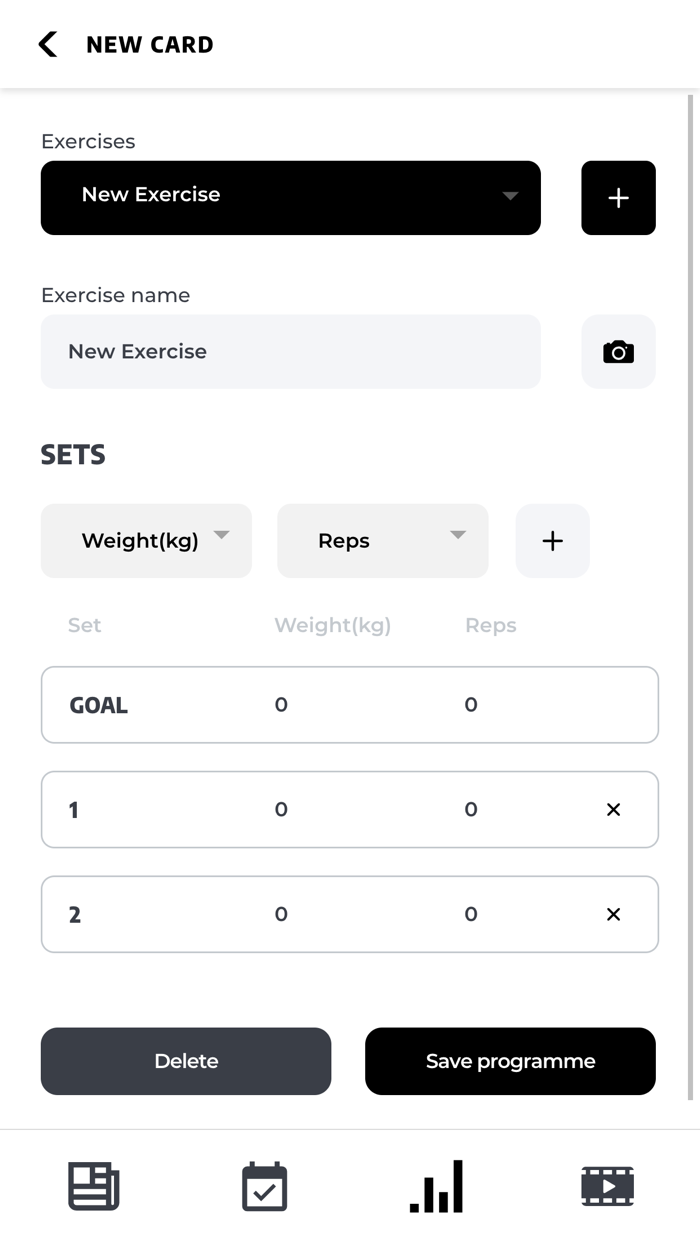Select the Set column header

tap(84, 625)
